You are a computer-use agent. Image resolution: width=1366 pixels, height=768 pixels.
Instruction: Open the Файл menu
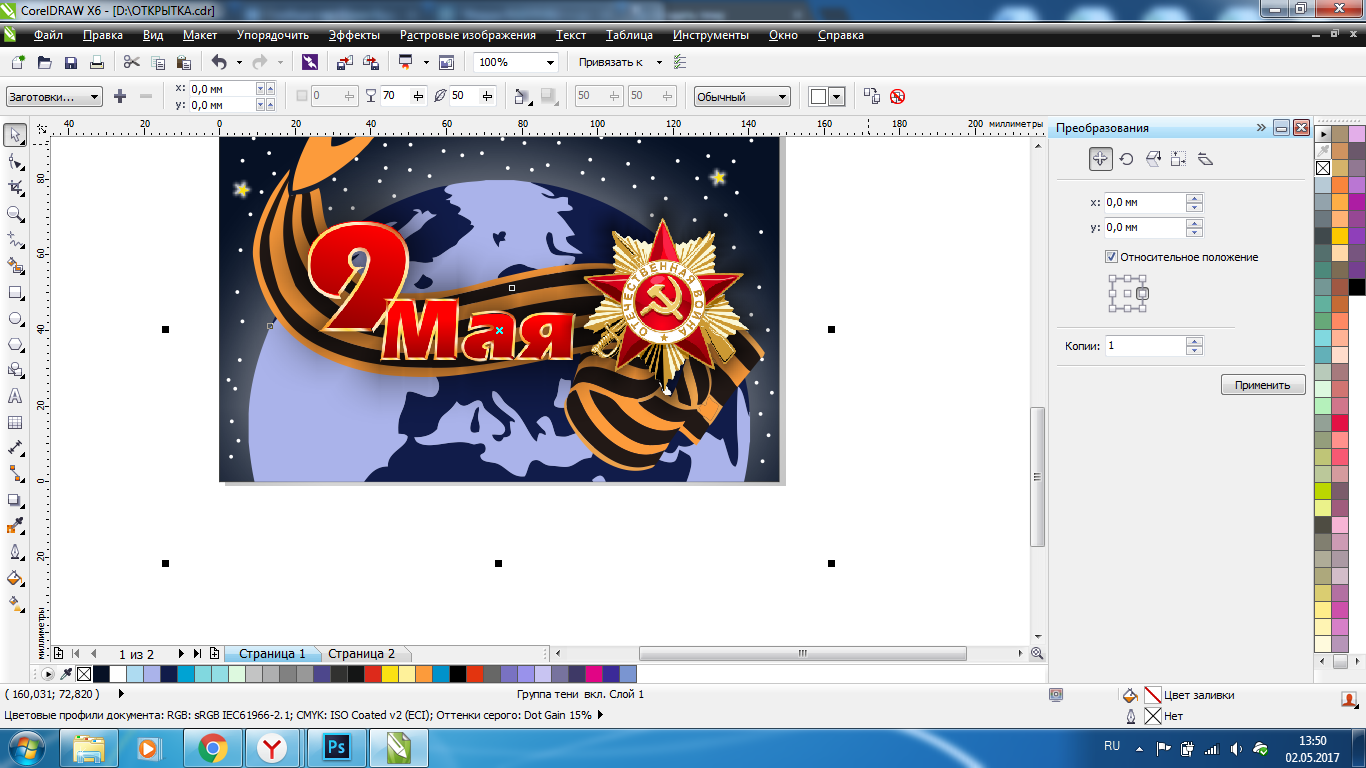48,35
